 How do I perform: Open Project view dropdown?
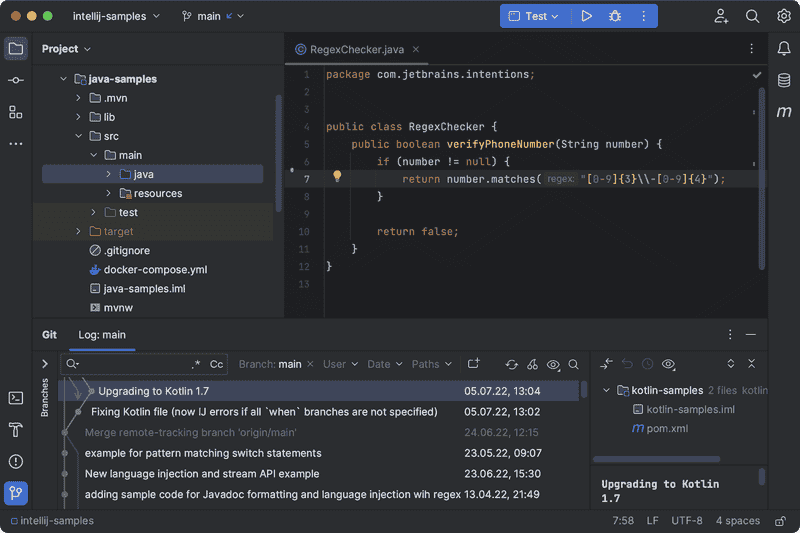tap(66, 49)
